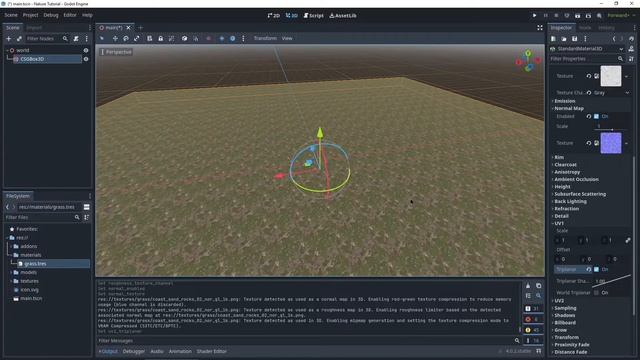Toggle preview environment in viewport toolbar
Image resolution: width=640 pixels, height=360 pixels.
(x=232, y=38)
